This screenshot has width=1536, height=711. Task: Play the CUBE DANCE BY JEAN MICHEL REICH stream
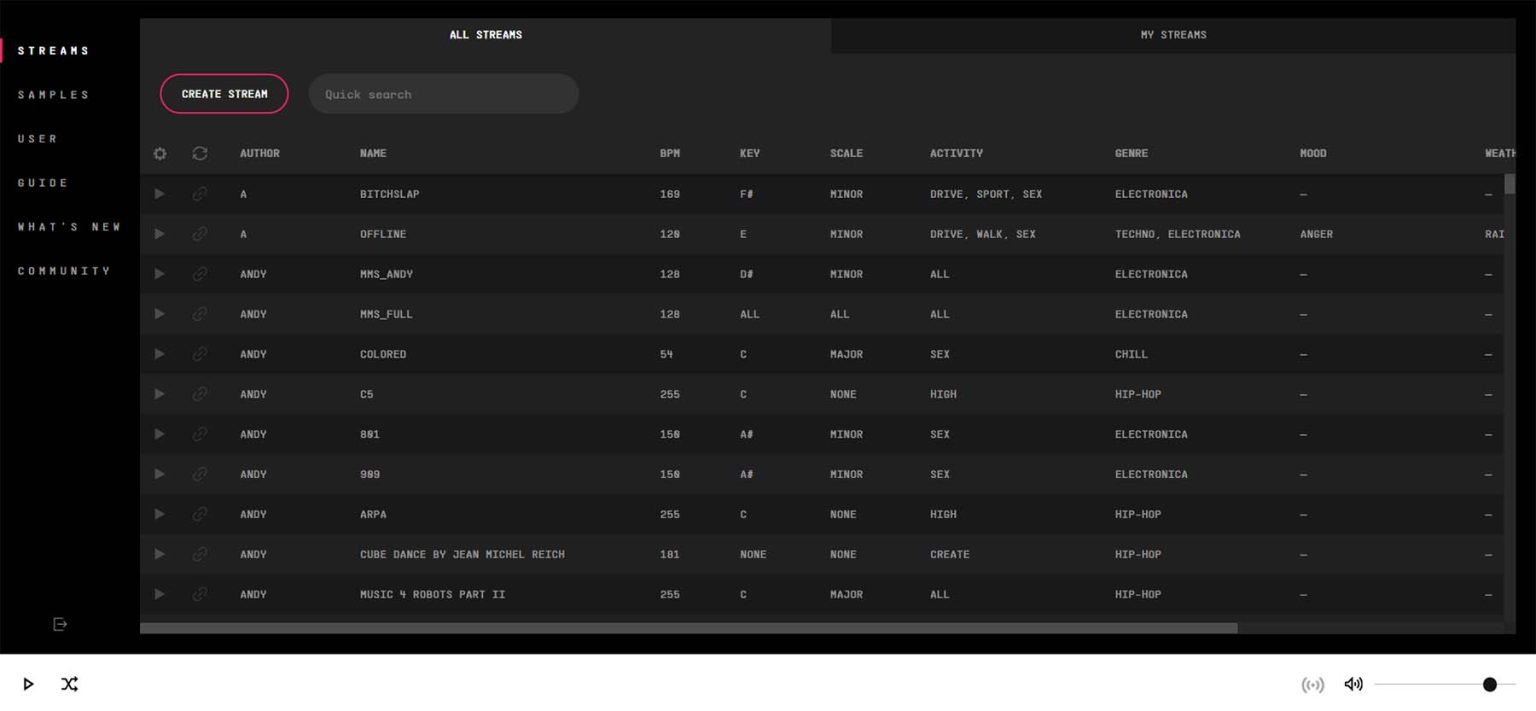coord(158,553)
